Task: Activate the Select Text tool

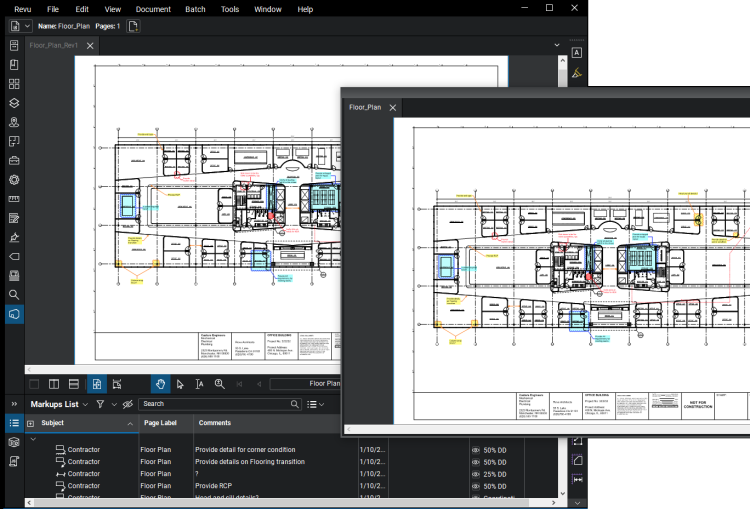Action: [x=199, y=384]
